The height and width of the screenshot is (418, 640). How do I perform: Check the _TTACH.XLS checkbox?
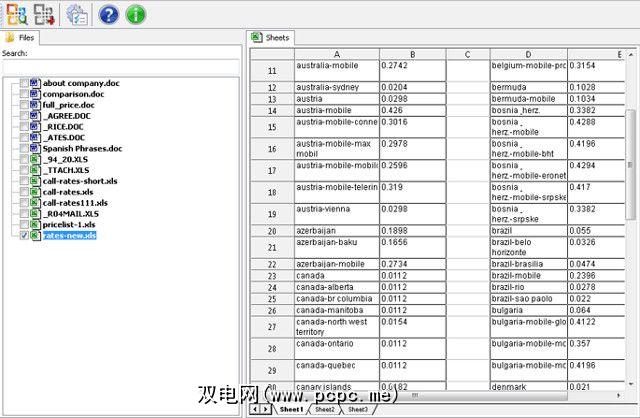point(24,170)
